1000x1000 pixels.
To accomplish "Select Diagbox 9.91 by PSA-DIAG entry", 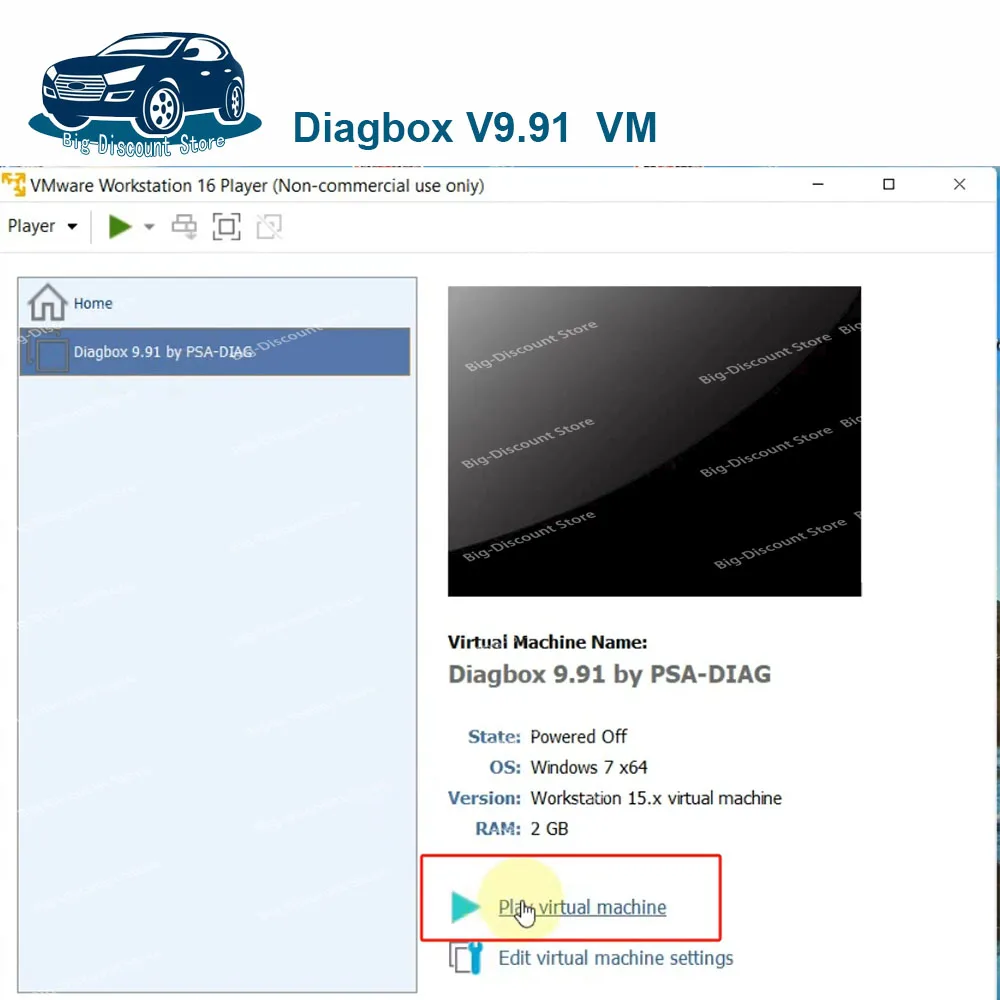I will [x=214, y=351].
